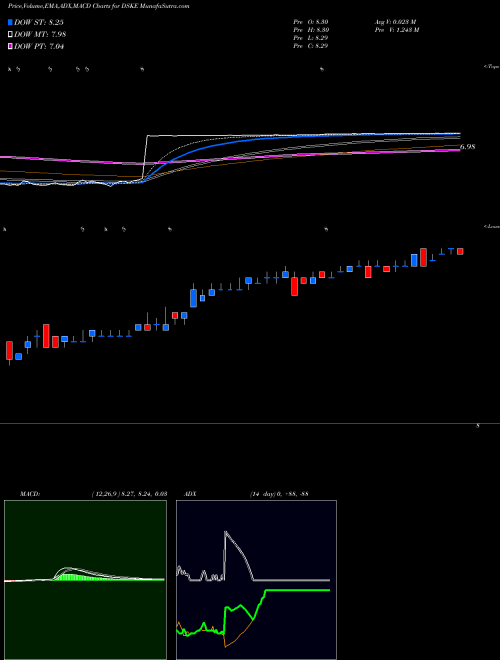Click the 'Pre H: 8.30' high value
This screenshot has height=660, width=500.
(x=311, y=29)
